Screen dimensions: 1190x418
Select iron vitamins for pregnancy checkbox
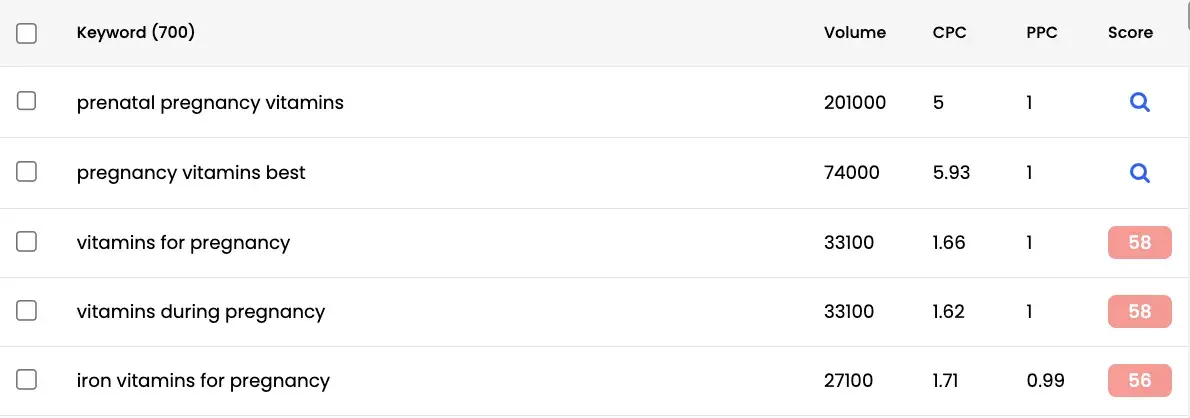click(x=27, y=380)
